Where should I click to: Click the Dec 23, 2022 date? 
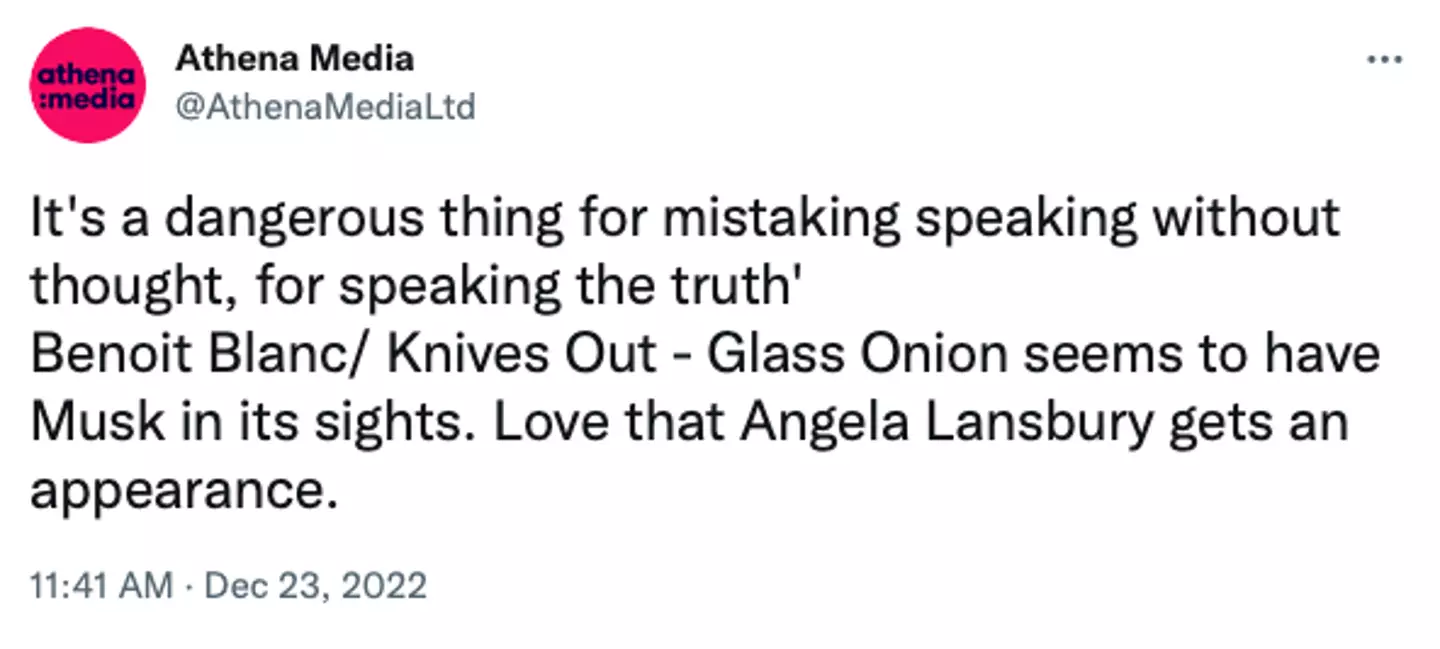(315, 585)
